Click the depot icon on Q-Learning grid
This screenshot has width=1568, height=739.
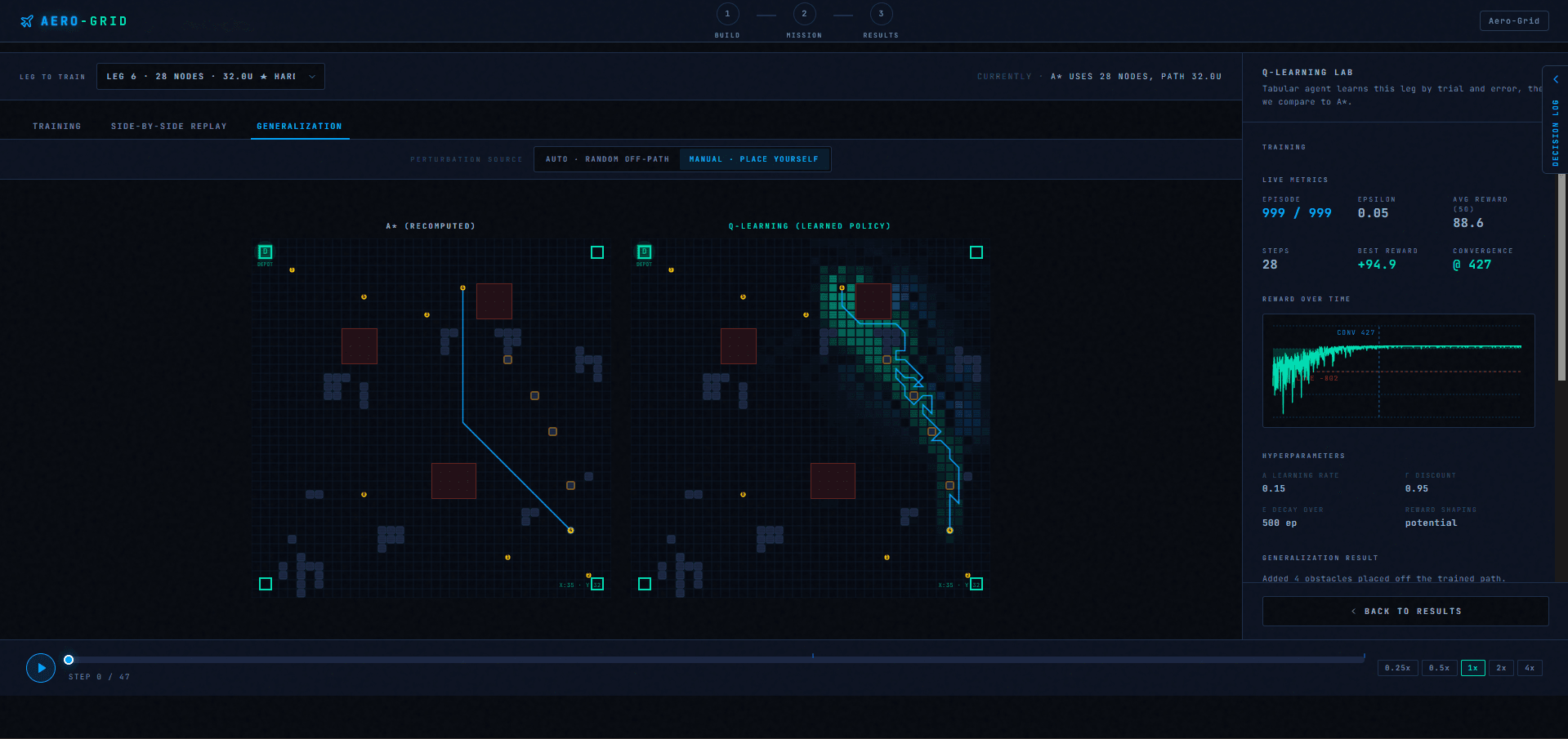pyautogui.click(x=644, y=252)
